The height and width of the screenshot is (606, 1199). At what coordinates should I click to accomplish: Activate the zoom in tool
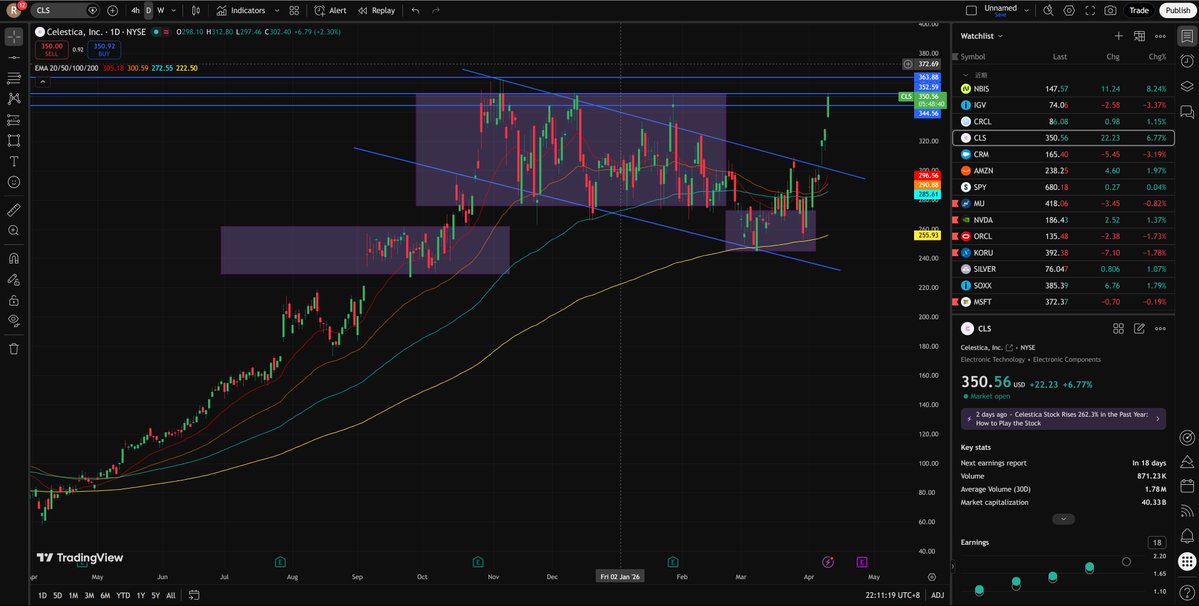coord(14,230)
